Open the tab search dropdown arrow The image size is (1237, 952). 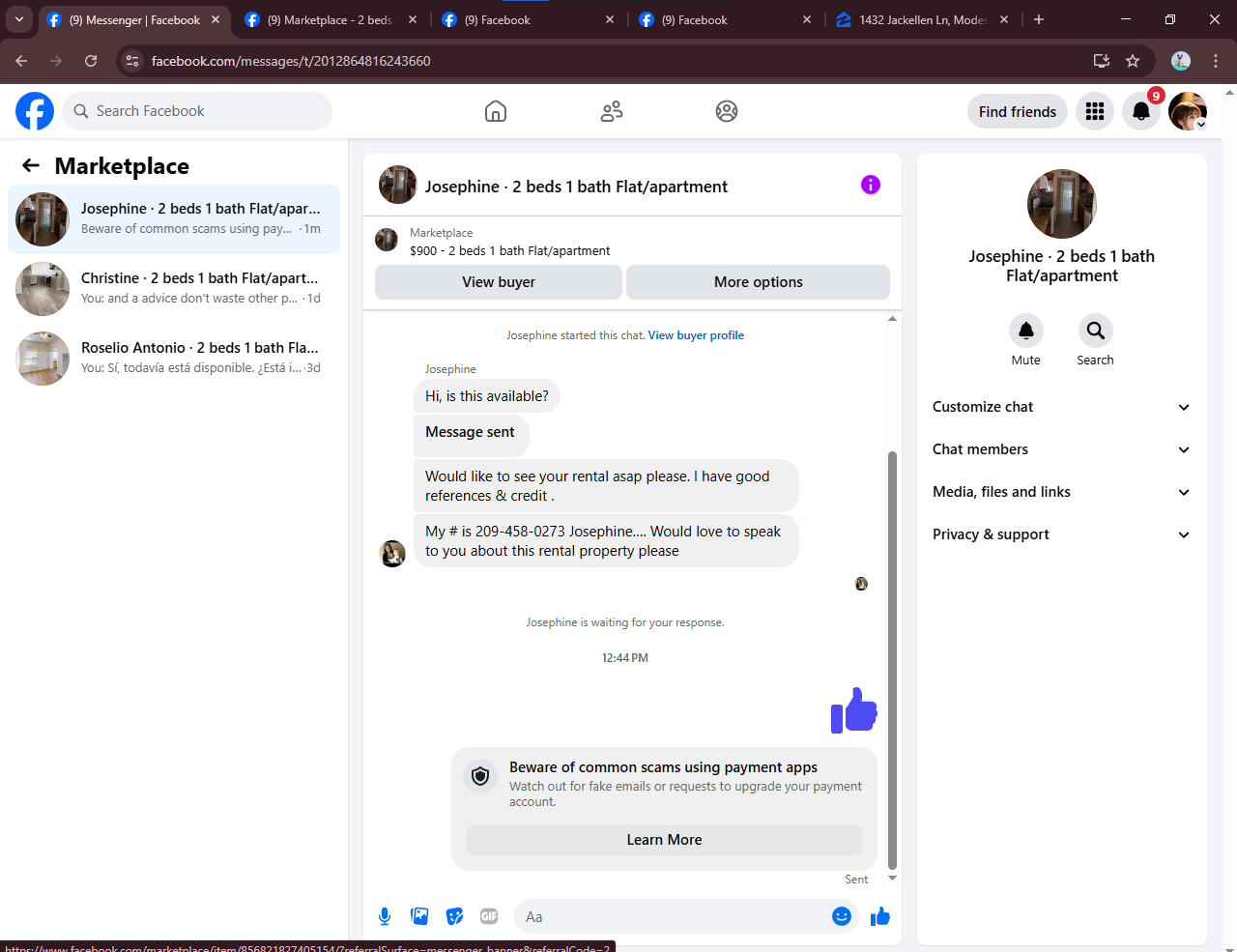tap(19, 19)
